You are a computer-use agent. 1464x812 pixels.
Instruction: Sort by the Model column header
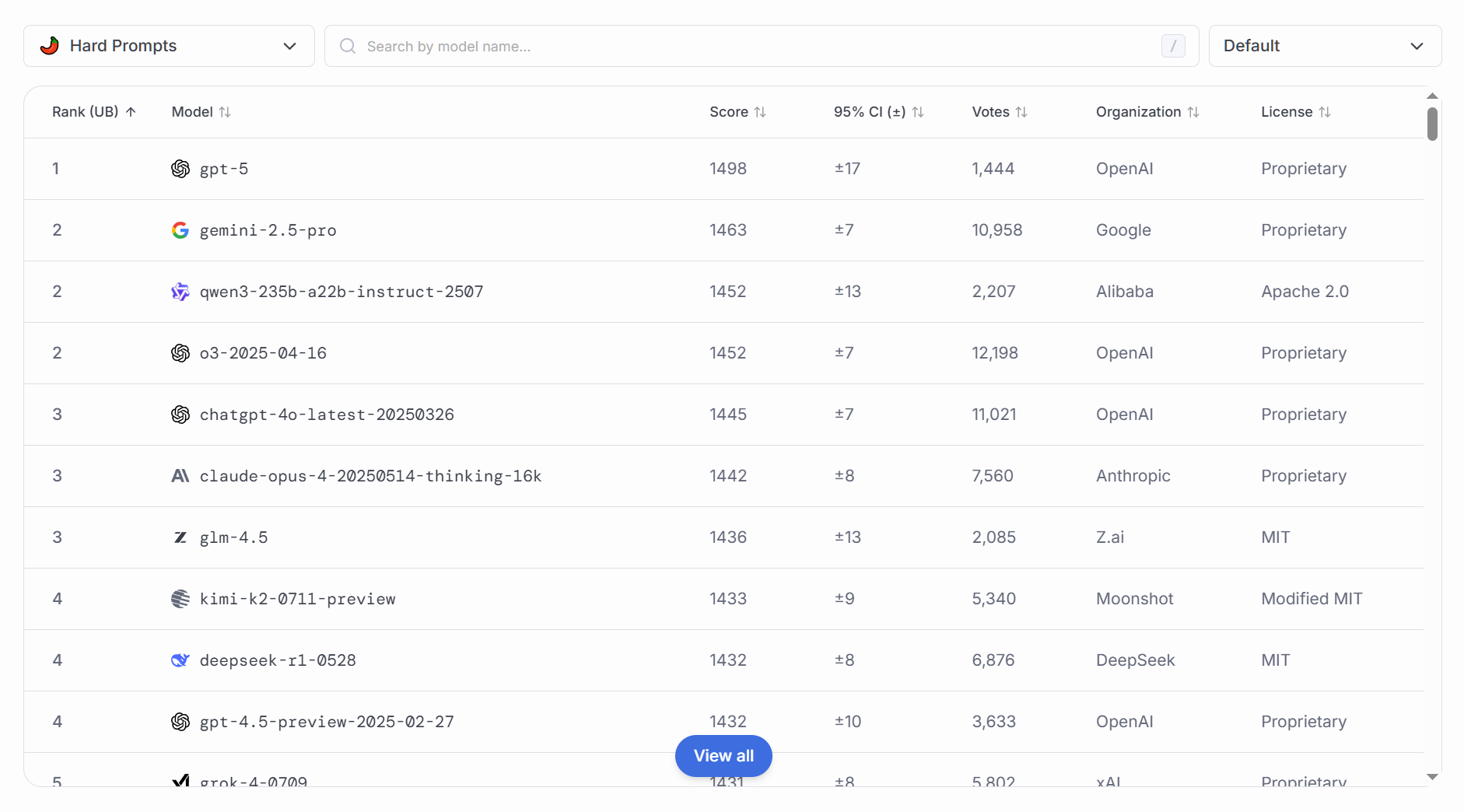201,112
